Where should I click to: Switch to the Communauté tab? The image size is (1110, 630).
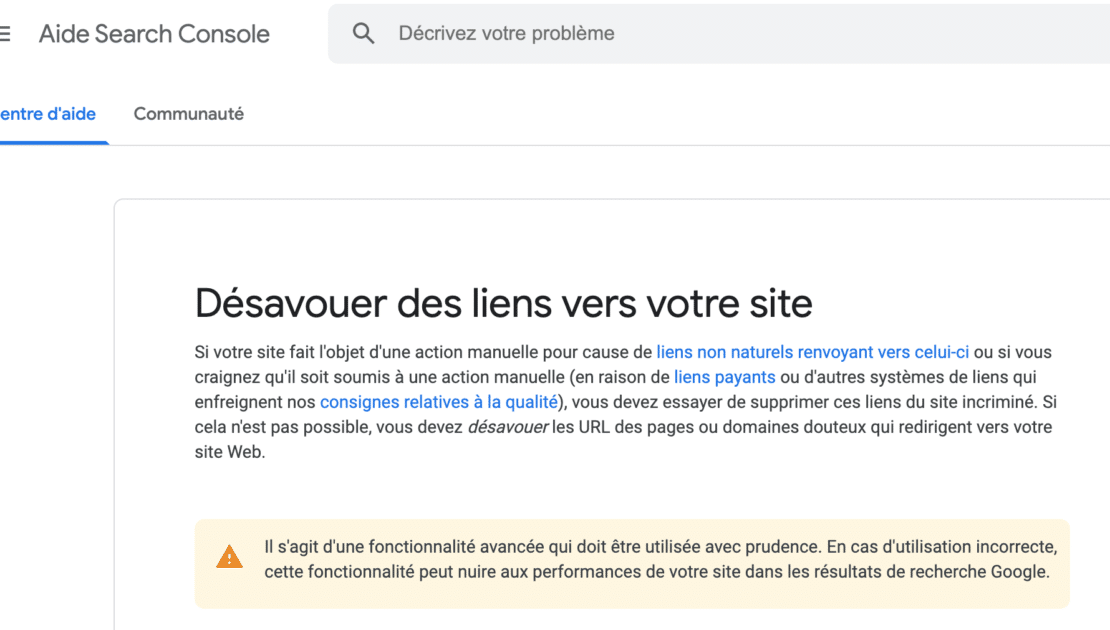click(x=188, y=114)
